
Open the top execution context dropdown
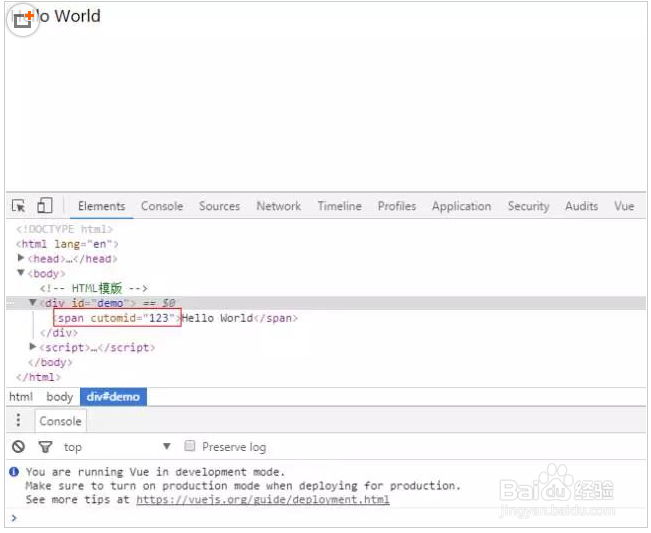(x=117, y=447)
